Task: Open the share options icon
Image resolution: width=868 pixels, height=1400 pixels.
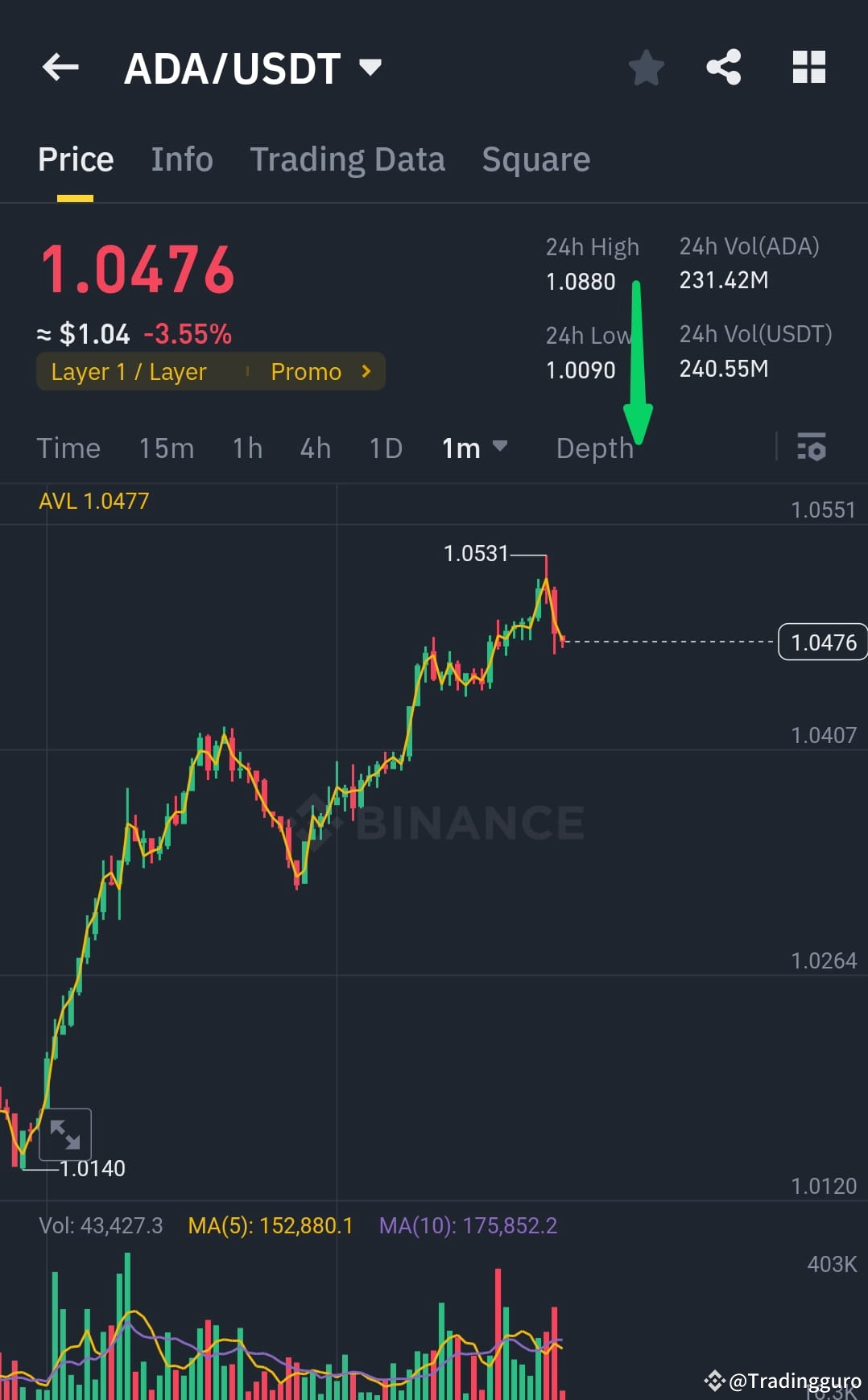Action: tap(723, 68)
